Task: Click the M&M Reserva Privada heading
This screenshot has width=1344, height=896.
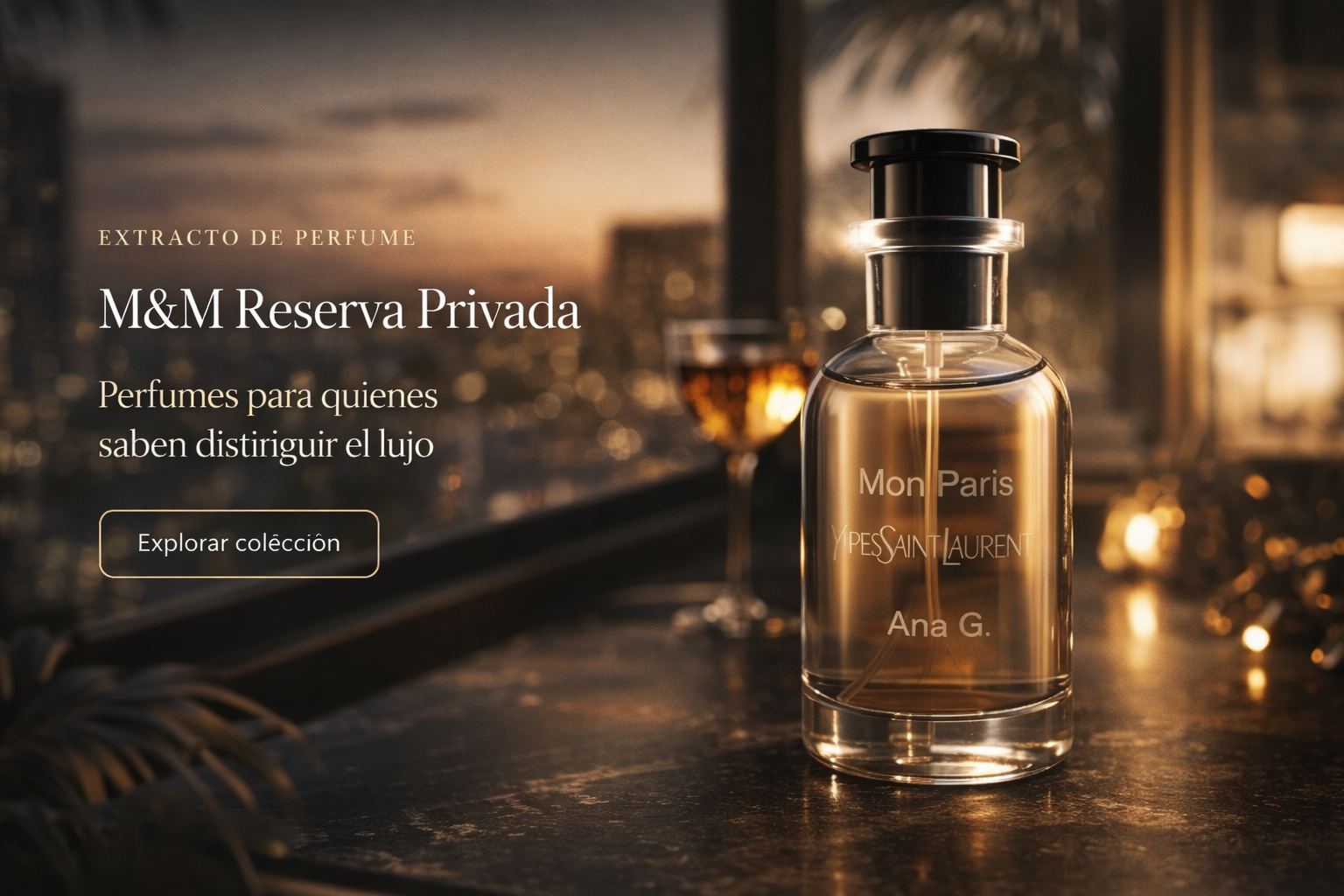Action: point(339,309)
